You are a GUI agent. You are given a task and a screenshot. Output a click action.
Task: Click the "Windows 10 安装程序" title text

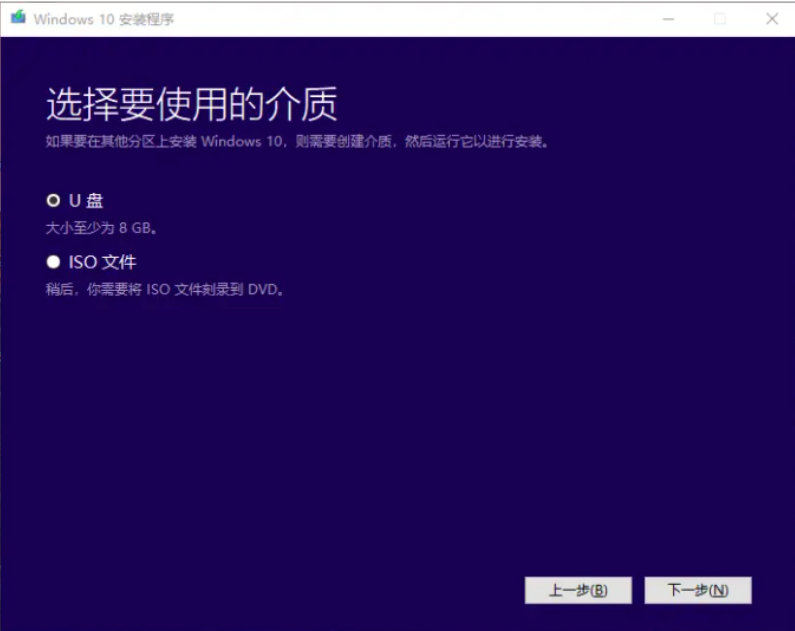[104, 19]
